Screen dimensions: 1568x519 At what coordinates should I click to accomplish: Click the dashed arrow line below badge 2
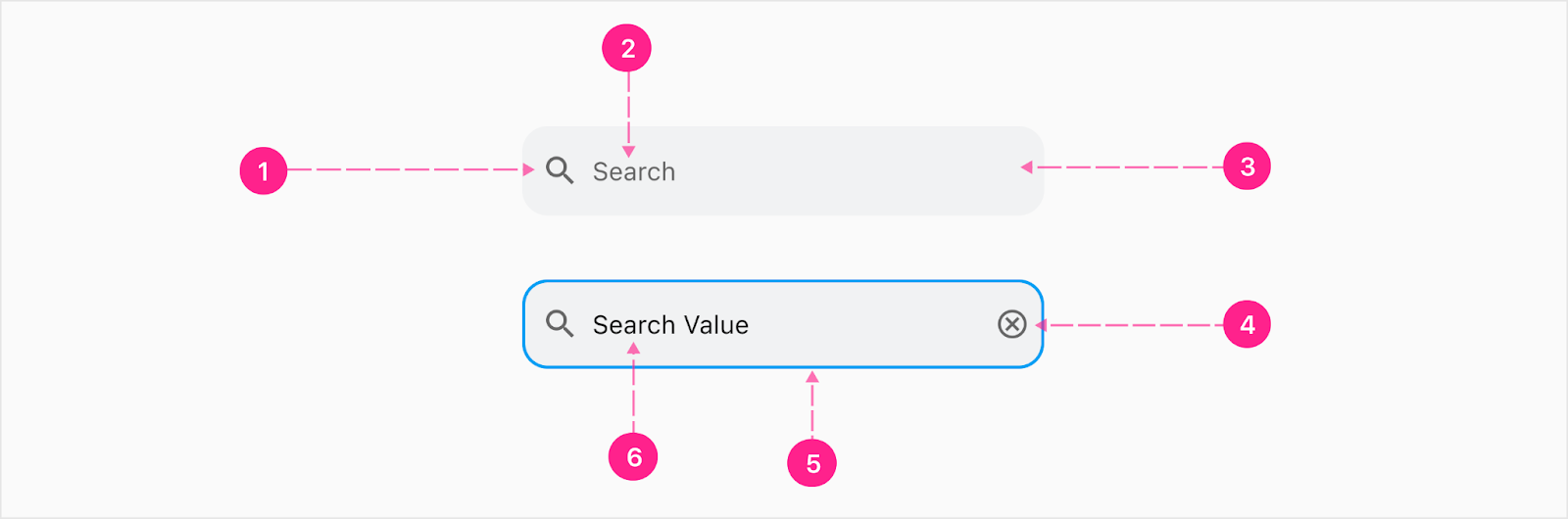[x=628, y=115]
